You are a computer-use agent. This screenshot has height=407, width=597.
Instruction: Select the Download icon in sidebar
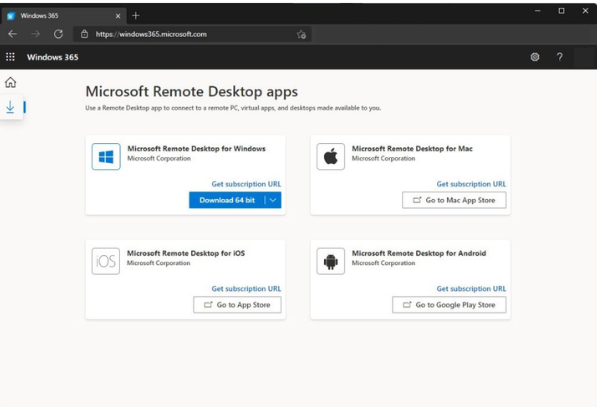click(10, 107)
